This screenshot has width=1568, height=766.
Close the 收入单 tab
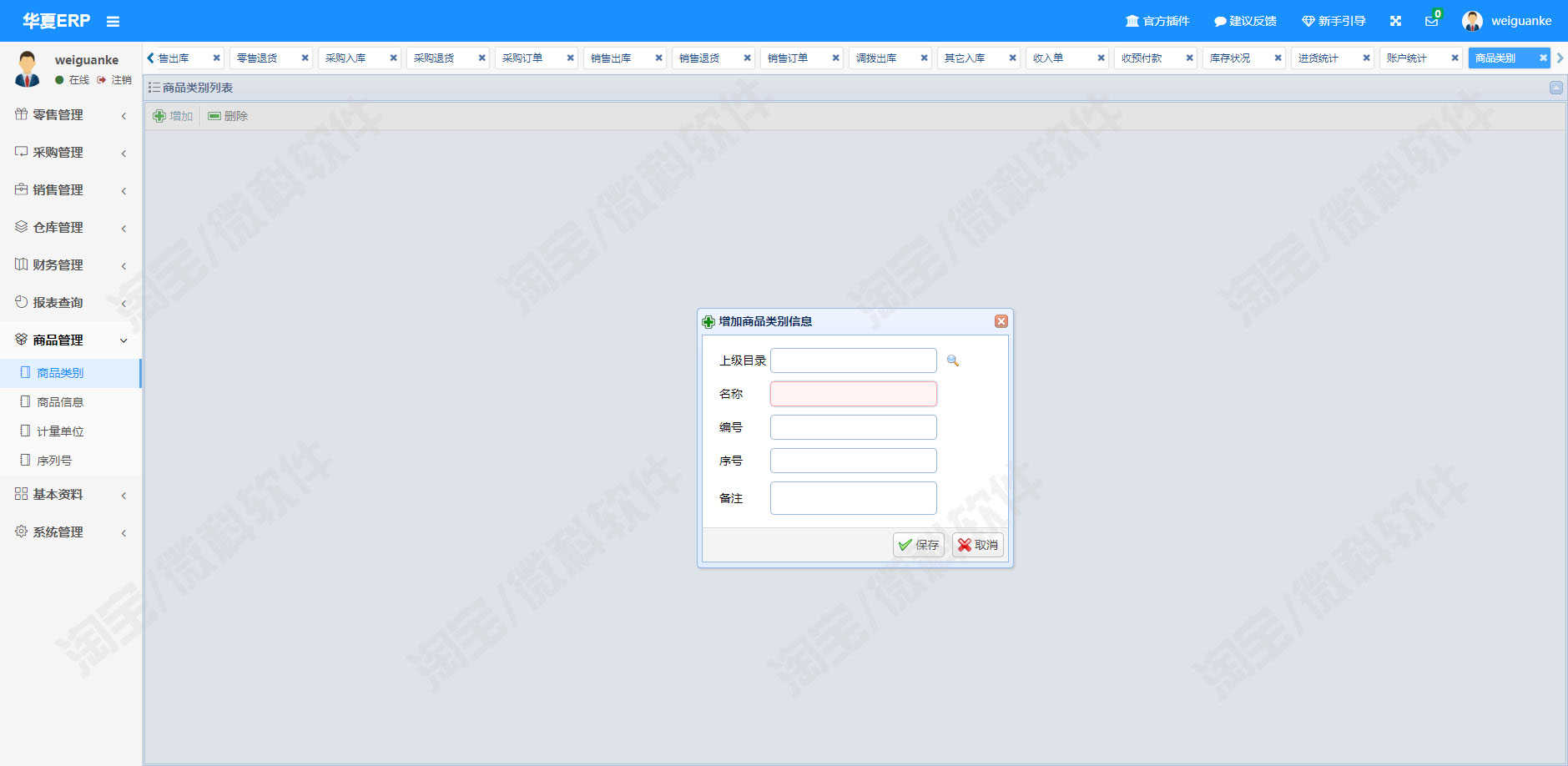(x=1101, y=58)
